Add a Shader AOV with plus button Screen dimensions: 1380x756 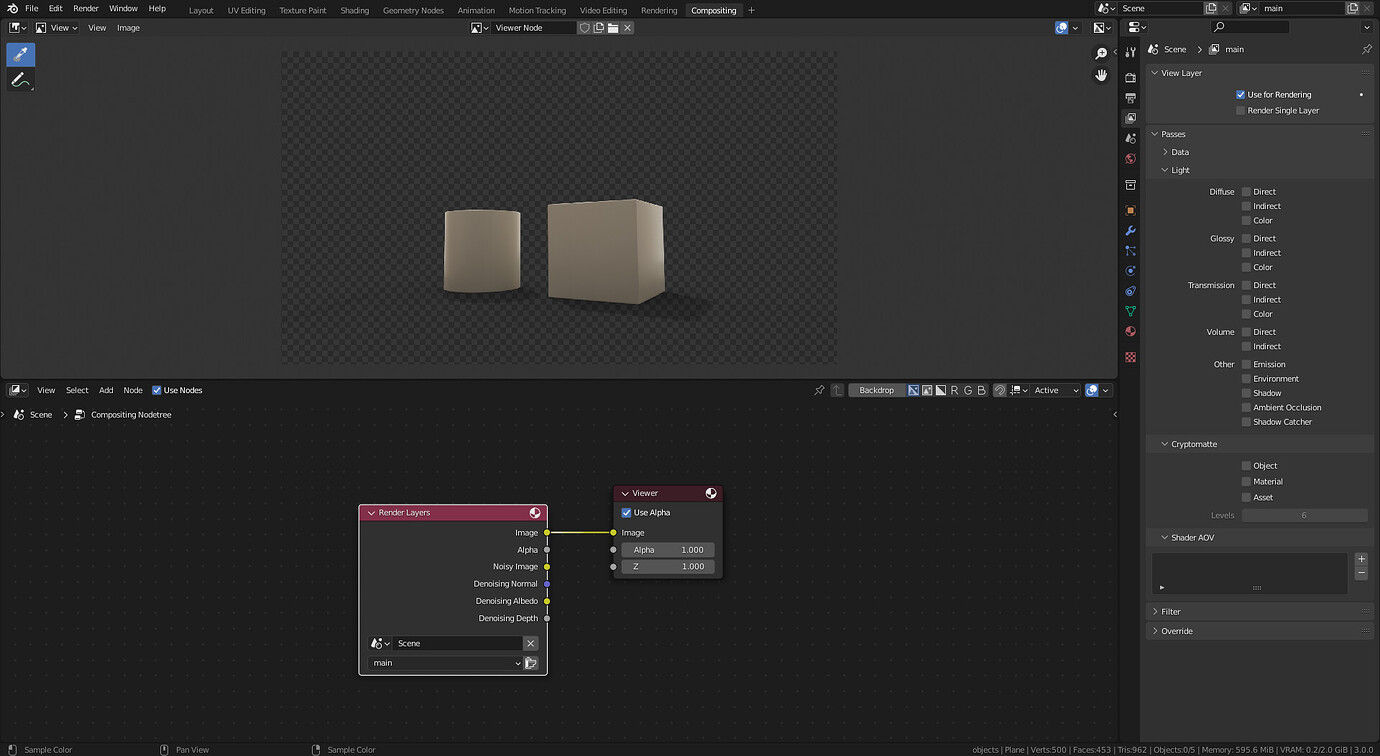coord(1361,559)
